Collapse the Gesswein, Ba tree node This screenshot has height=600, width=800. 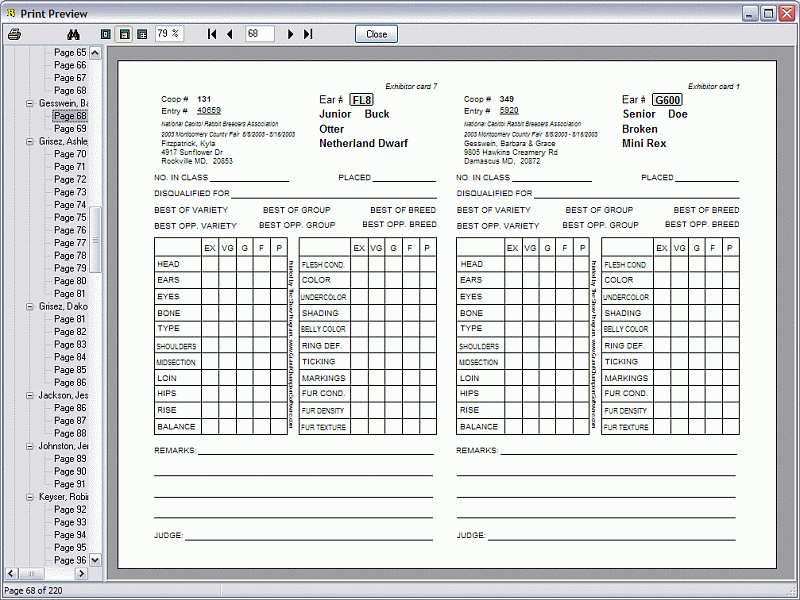[x=30, y=103]
